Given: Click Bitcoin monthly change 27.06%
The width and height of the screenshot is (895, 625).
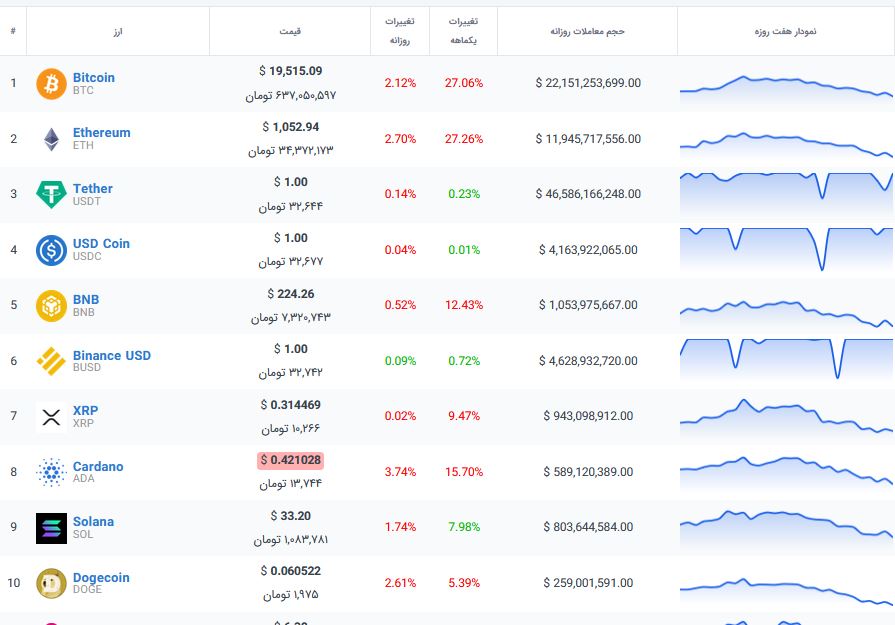Looking at the screenshot, I should click(x=464, y=83).
